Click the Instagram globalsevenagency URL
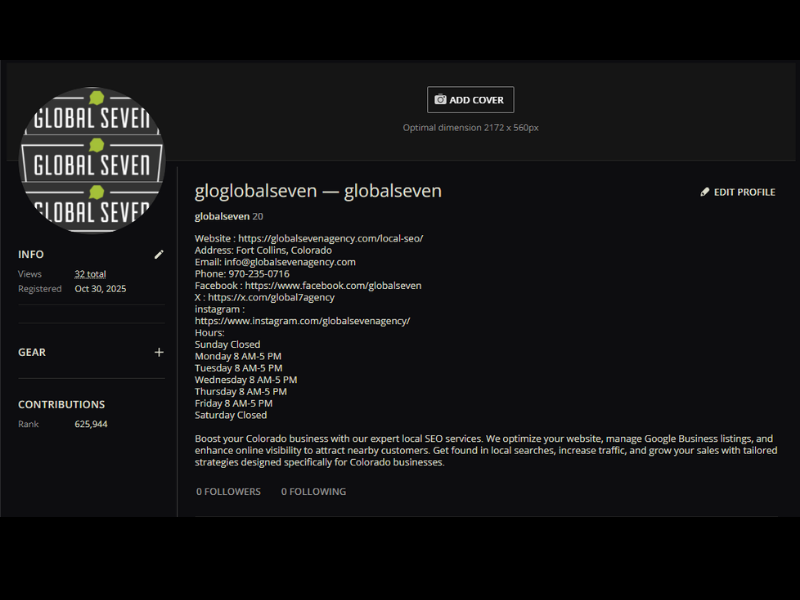The width and height of the screenshot is (800, 600). 303,321
